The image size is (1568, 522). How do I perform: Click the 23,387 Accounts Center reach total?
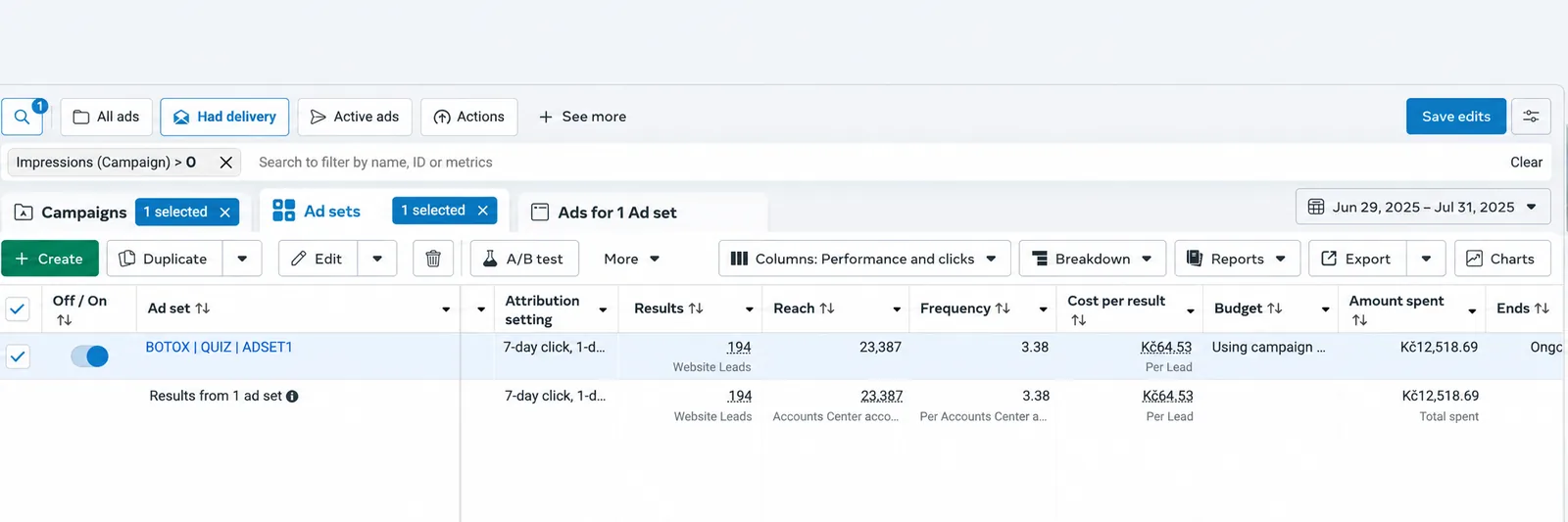tap(882, 397)
